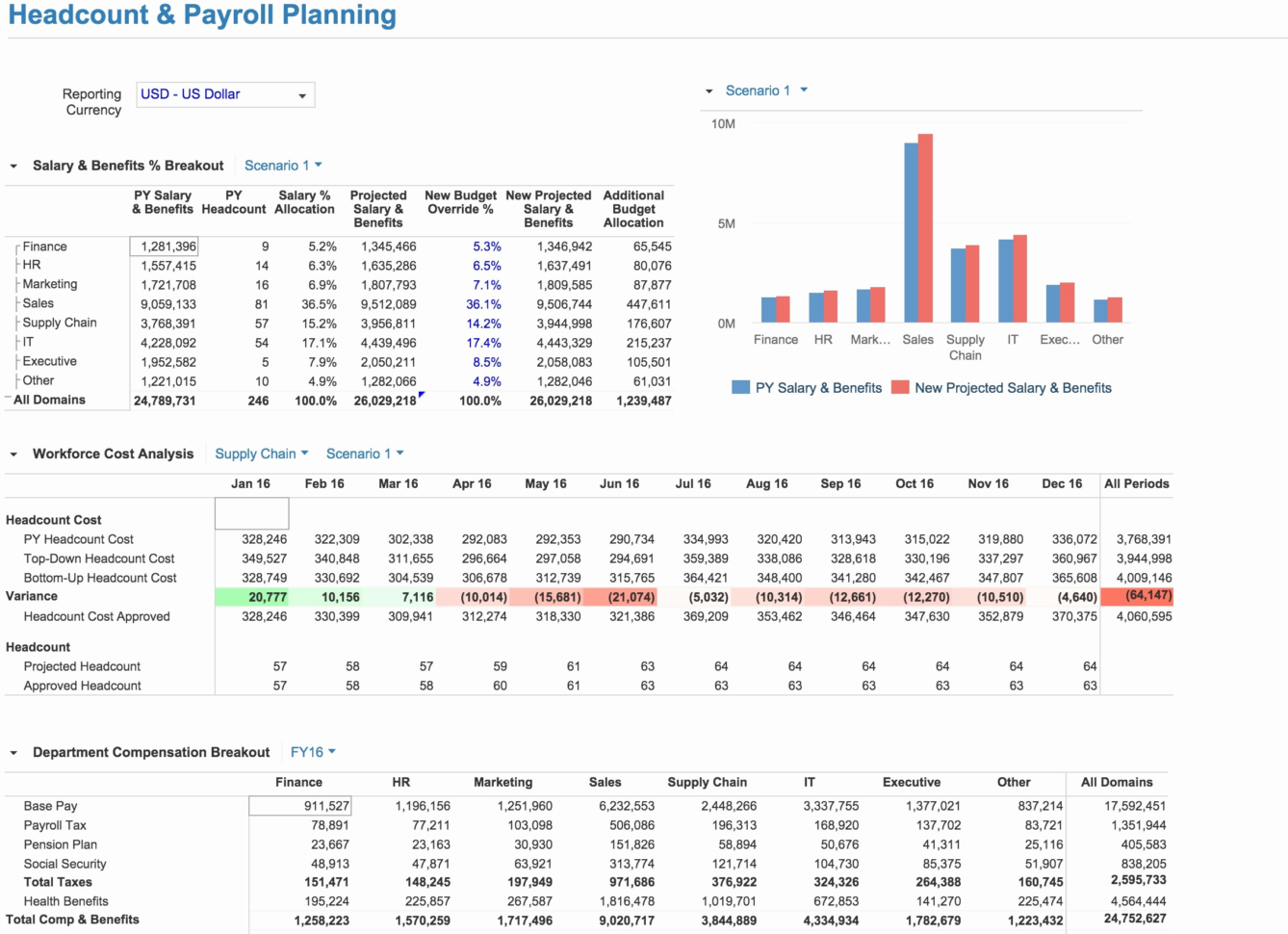
Task: Select the Finance row label in breakout grid
Action: [x=44, y=246]
